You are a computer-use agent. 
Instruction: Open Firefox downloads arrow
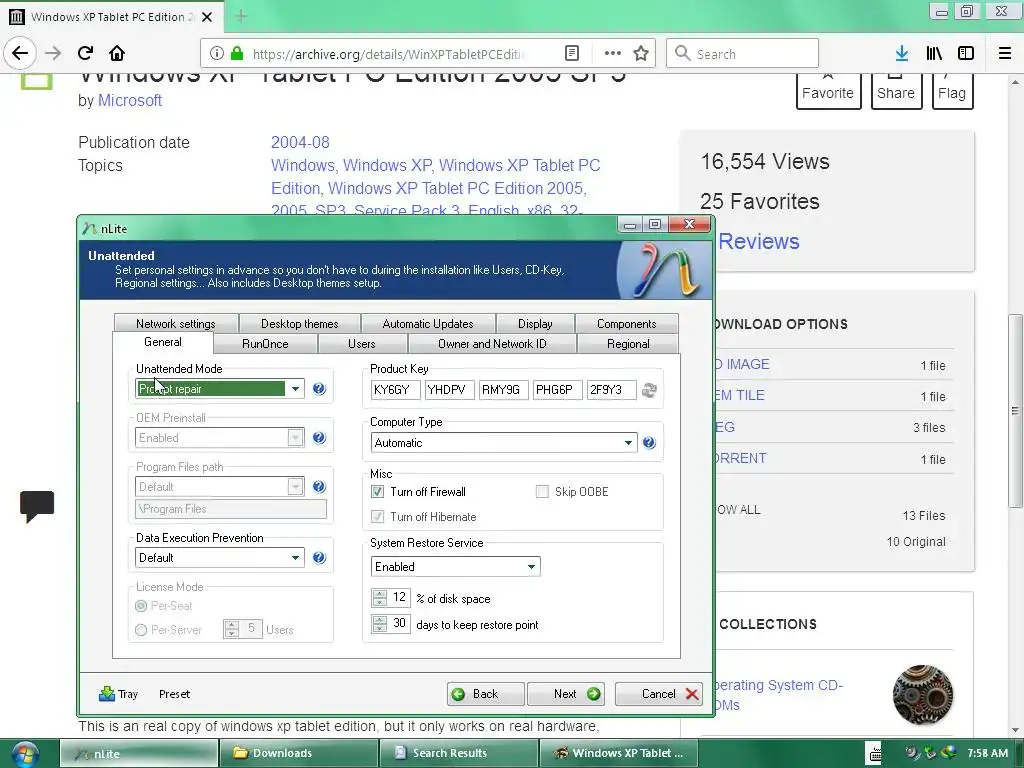[902, 53]
